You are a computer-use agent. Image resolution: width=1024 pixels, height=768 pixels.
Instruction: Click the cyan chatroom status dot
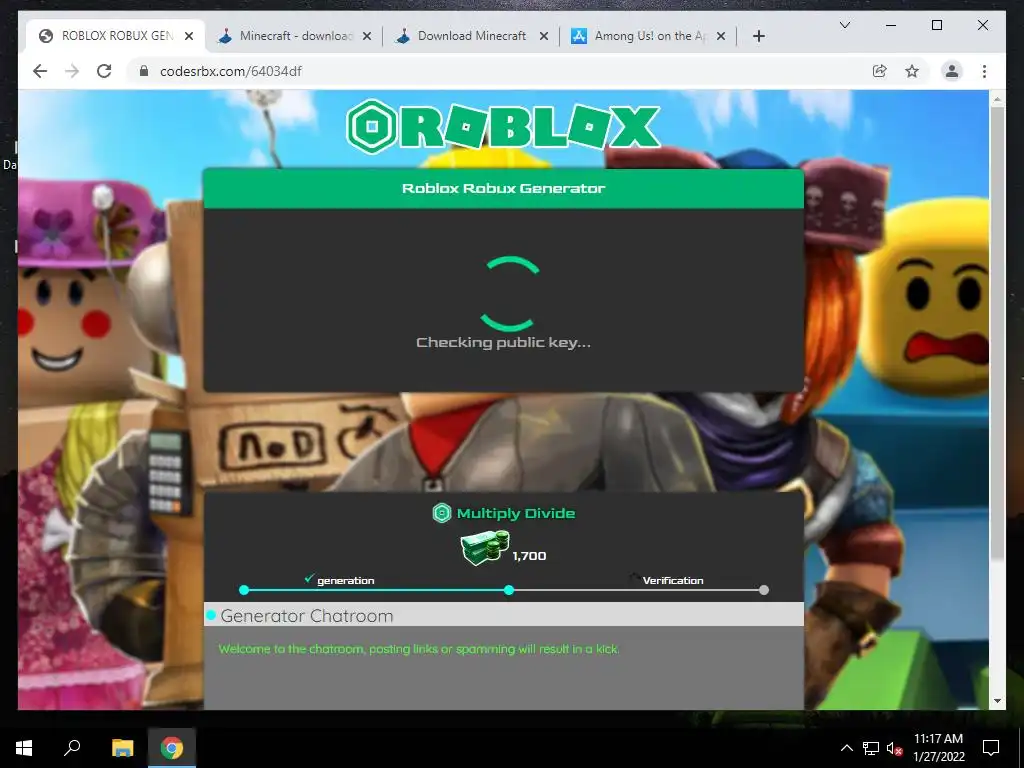point(211,615)
